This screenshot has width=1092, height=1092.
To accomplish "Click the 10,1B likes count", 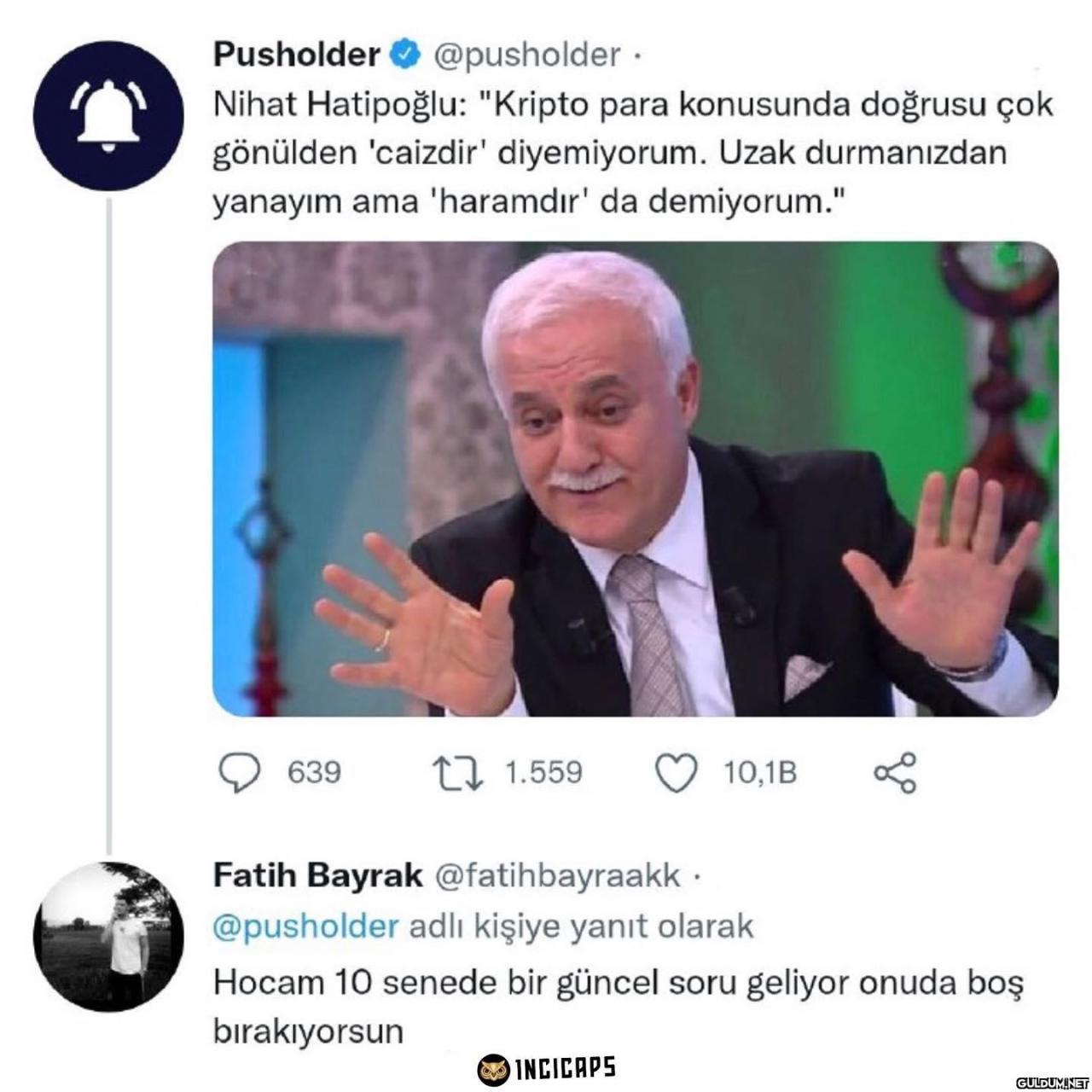I will (760, 773).
